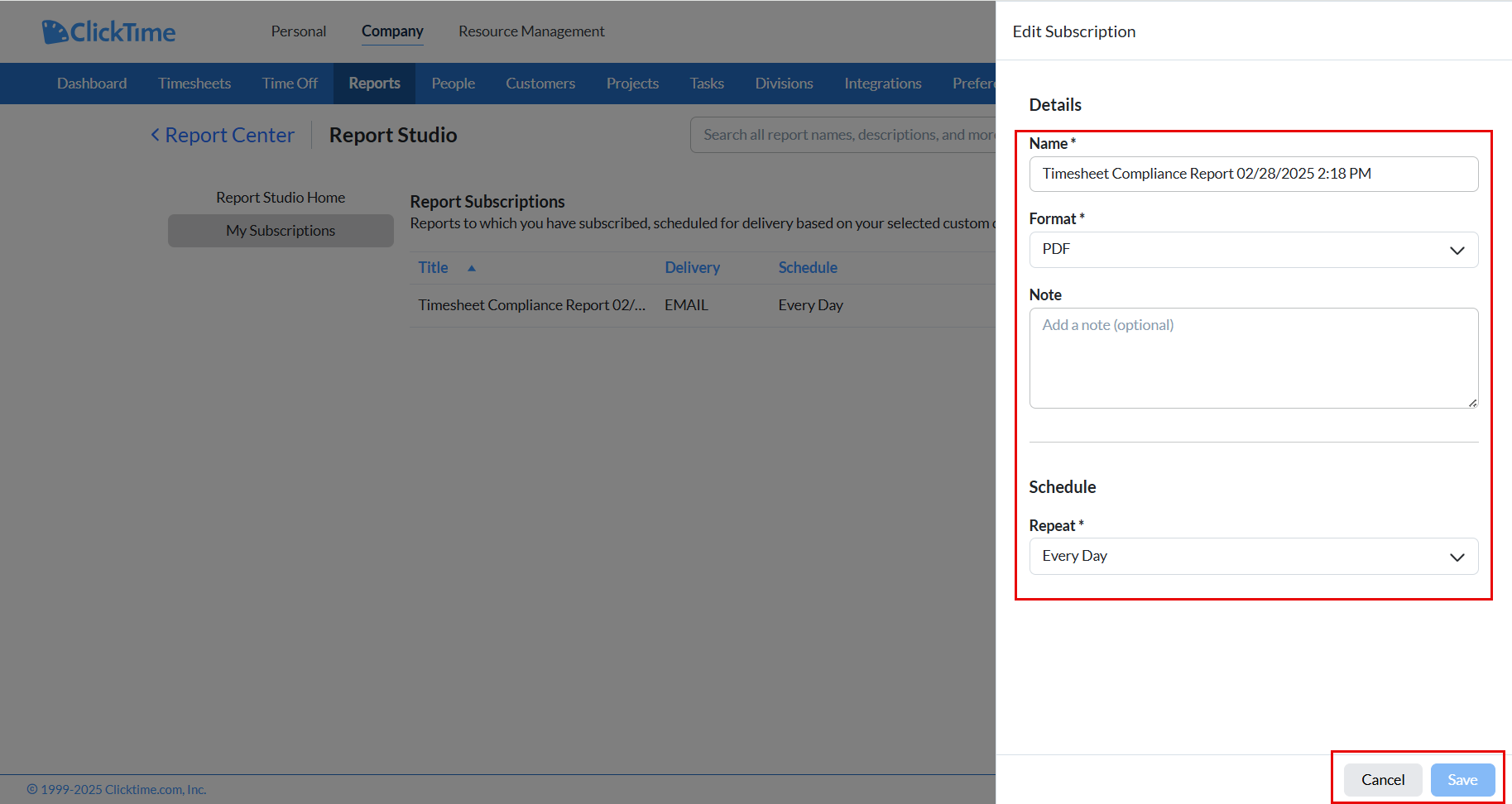Click the ClickTime logo
The image size is (1512, 804).
pyautogui.click(x=108, y=31)
